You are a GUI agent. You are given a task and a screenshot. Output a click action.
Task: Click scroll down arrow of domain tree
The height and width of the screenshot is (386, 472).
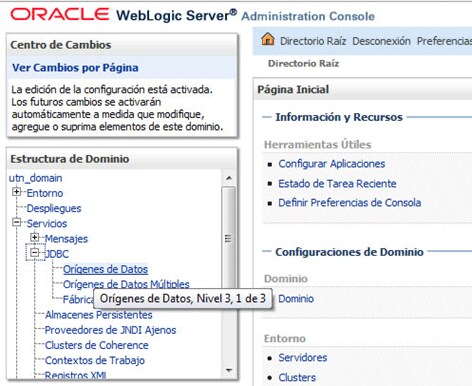pos(229,370)
